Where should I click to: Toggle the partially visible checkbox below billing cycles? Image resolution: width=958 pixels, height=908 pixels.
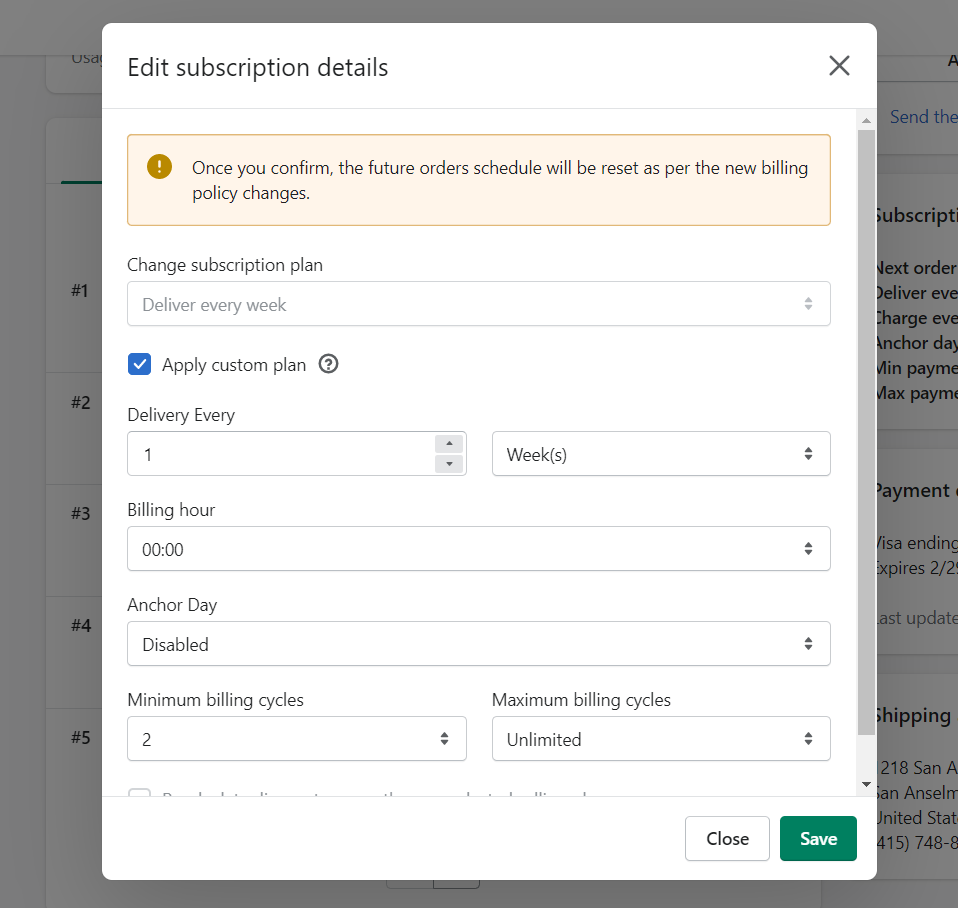pos(140,796)
